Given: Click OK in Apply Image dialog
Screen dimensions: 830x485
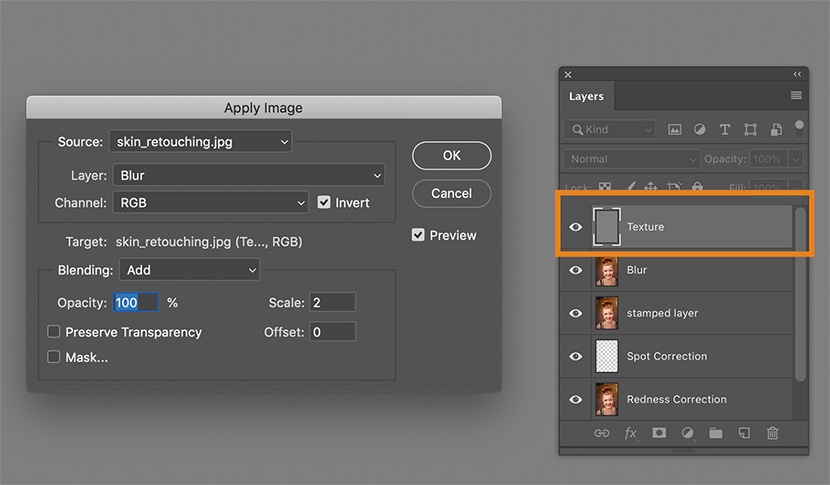Looking at the screenshot, I should click(451, 155).
